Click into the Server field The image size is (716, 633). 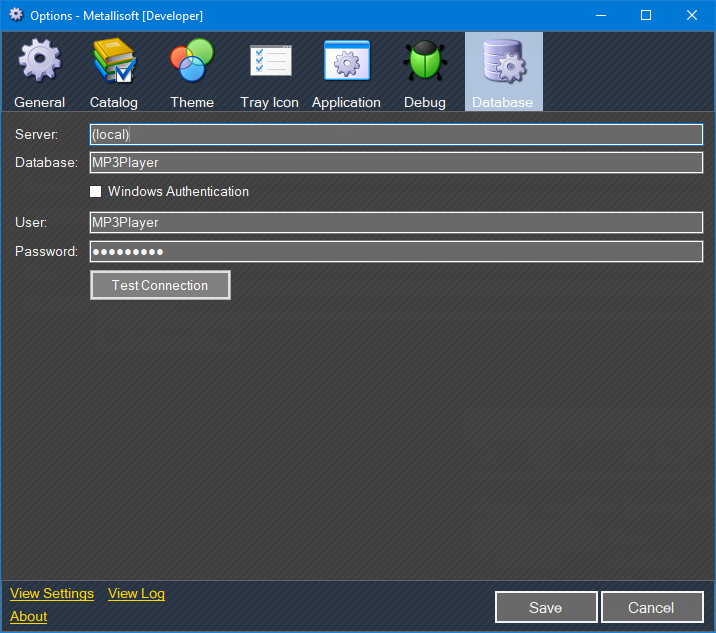[x=396, y=135]
